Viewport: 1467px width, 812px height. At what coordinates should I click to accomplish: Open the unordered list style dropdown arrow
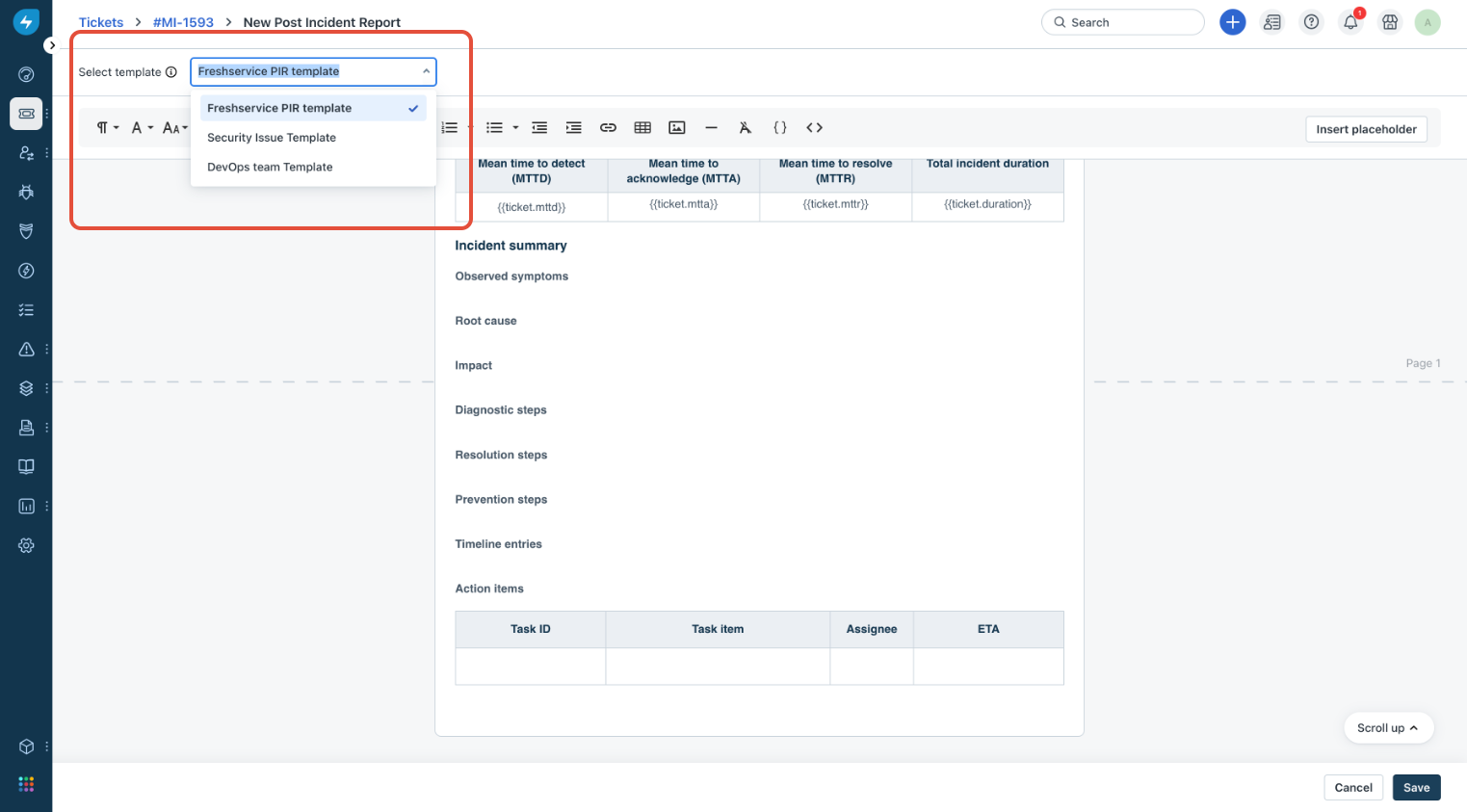[515, 127]
